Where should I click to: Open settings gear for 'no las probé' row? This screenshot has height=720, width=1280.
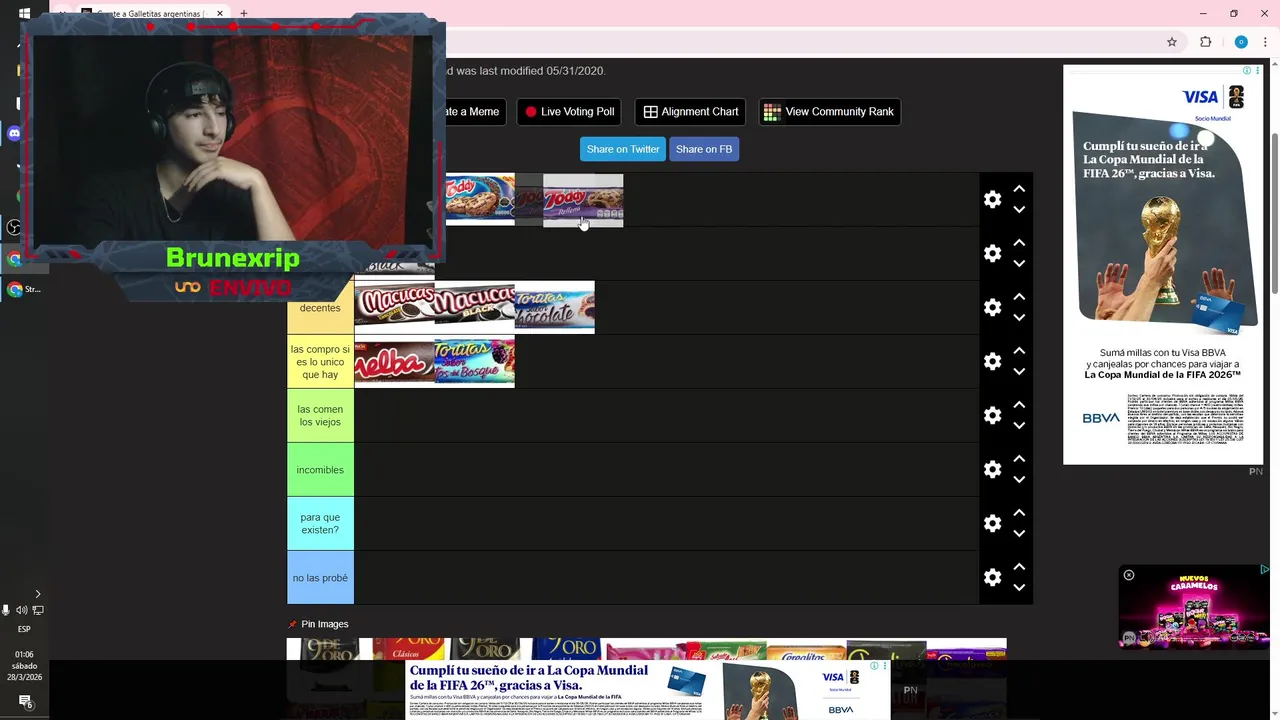992,577
